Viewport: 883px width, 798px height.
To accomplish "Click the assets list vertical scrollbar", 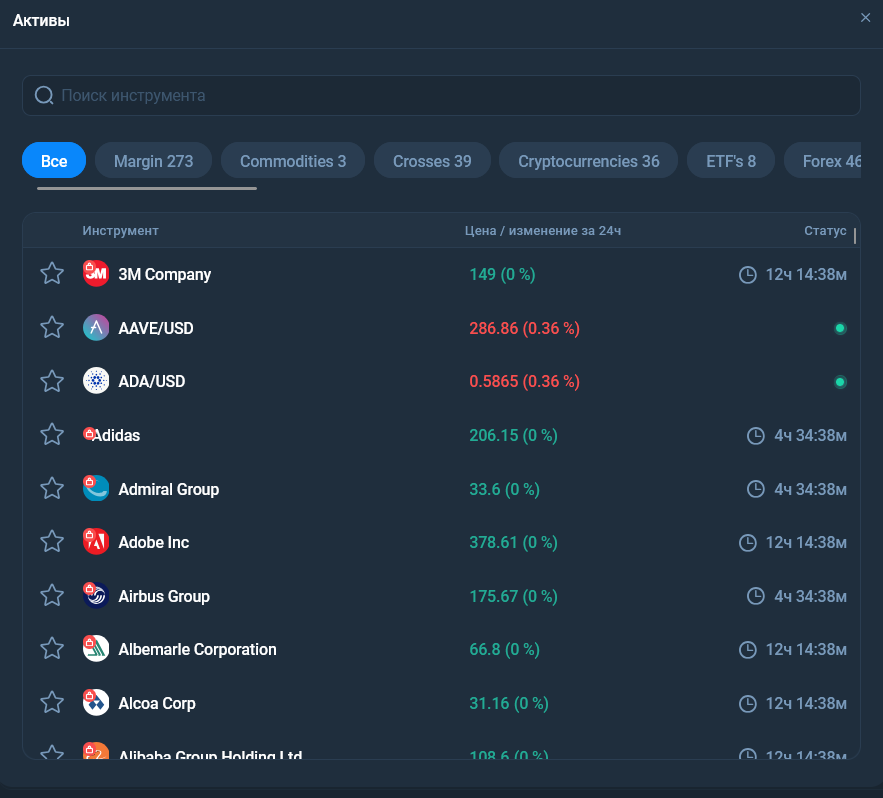I will pyautogui.click(x=855, y=236).
